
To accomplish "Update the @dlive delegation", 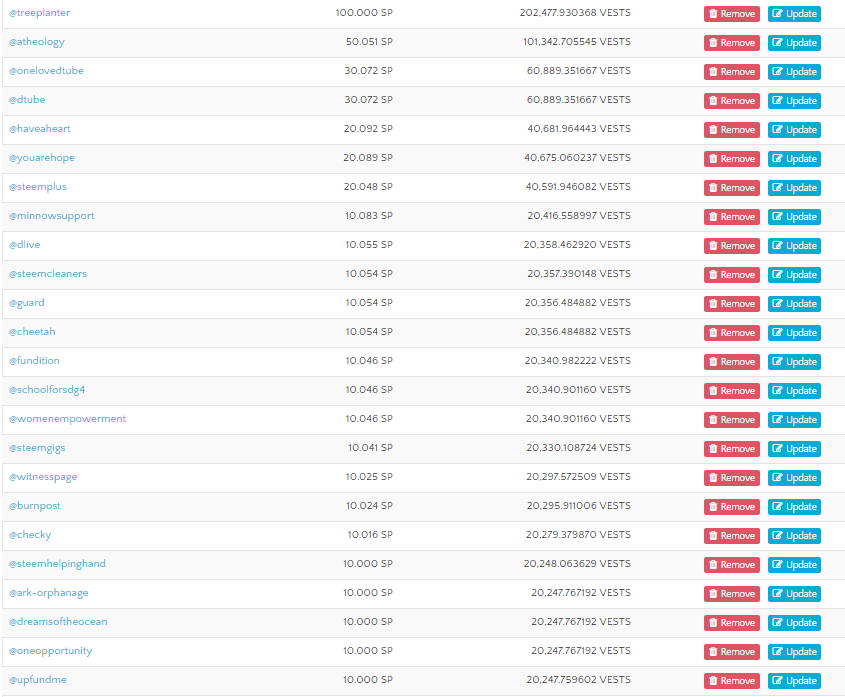I will tap(794, 246).
